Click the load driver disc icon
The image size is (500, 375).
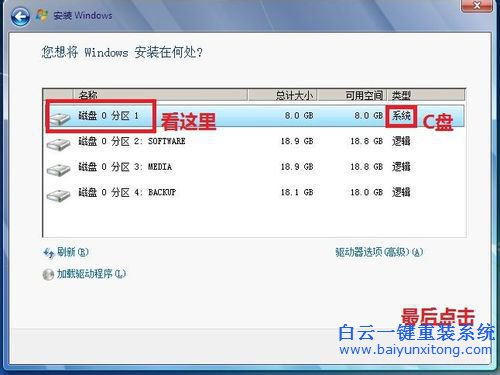click(48, 275)
